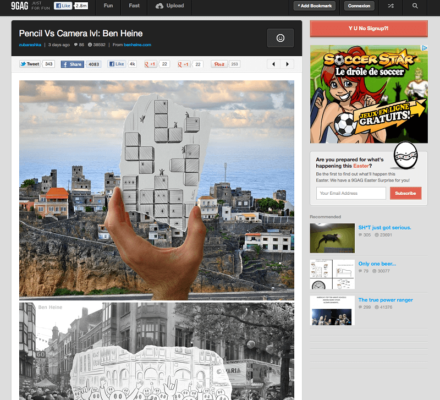The width and height of the screenshot is (440, 400).
Task: Go to next post arrow
Action: pos(287,64)
